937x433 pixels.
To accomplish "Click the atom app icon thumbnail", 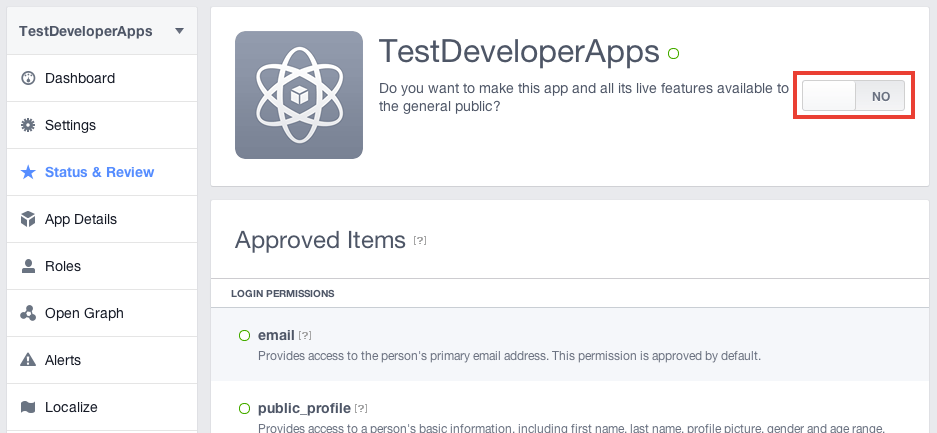I will pos(299,95).
